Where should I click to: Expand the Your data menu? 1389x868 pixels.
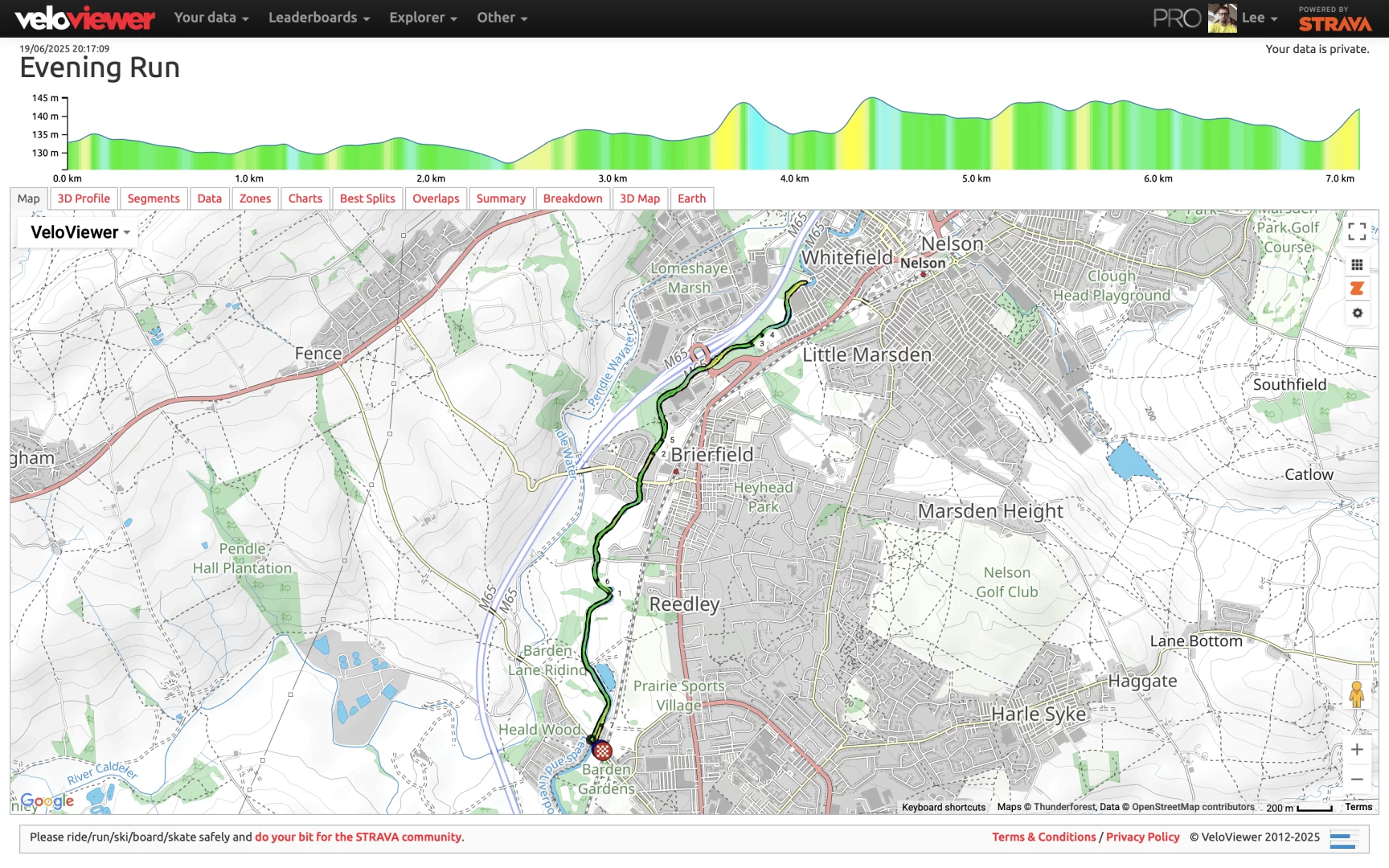pos(211,18)
